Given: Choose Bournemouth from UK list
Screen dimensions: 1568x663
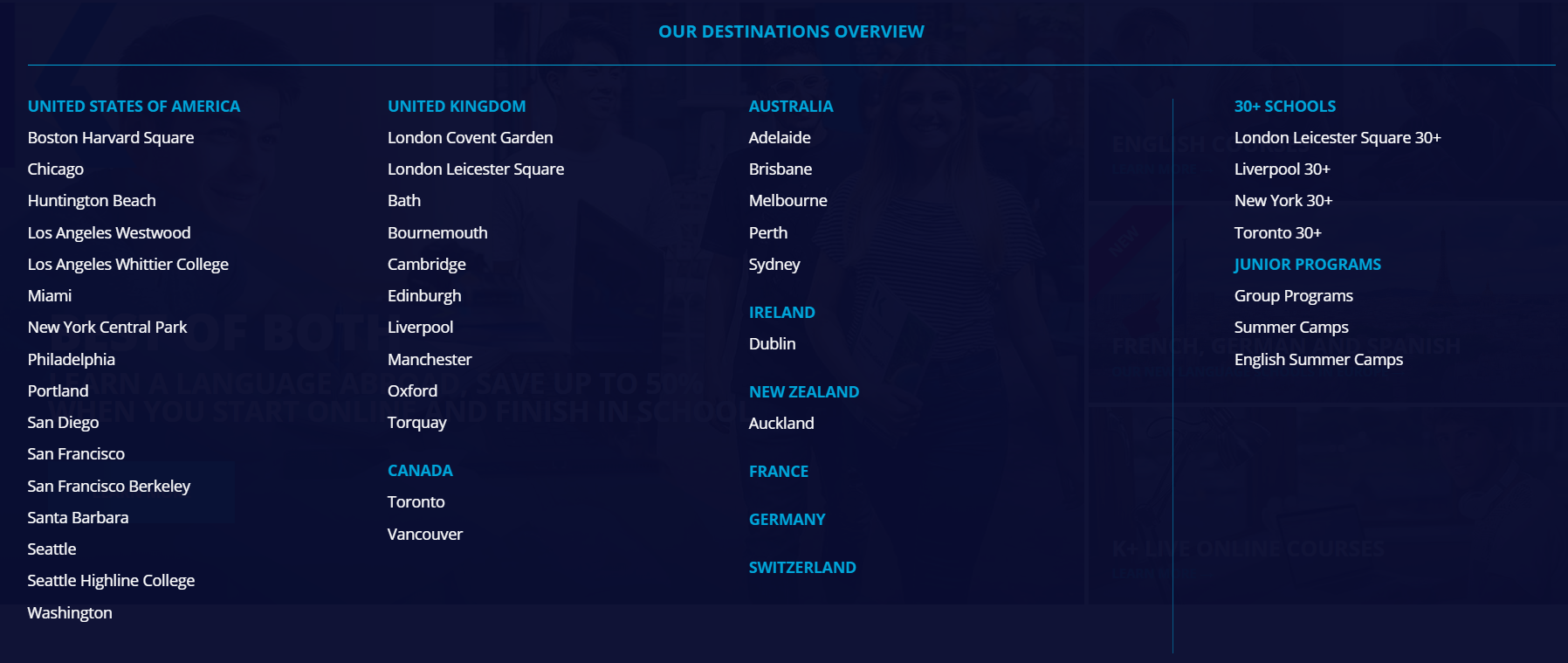Looking at the screenshot, I should coord(437,232).
